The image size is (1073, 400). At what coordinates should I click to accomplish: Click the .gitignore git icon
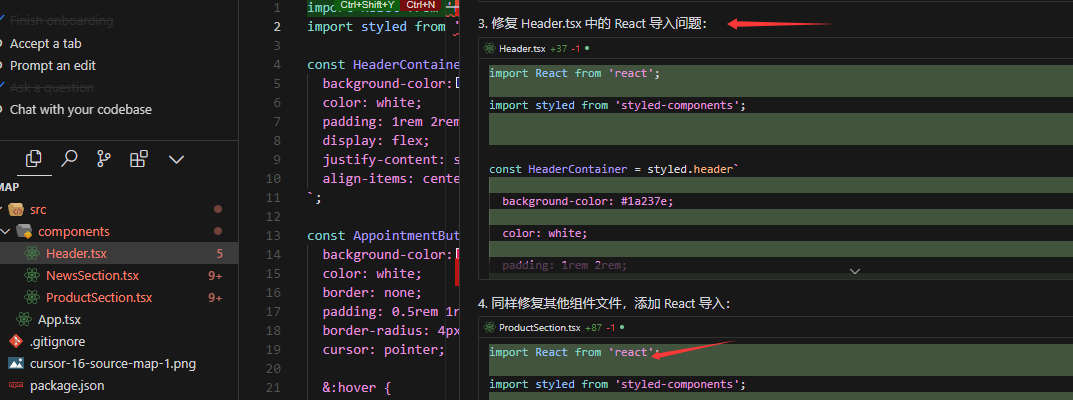pyautogui.click(x=16, y=341)
